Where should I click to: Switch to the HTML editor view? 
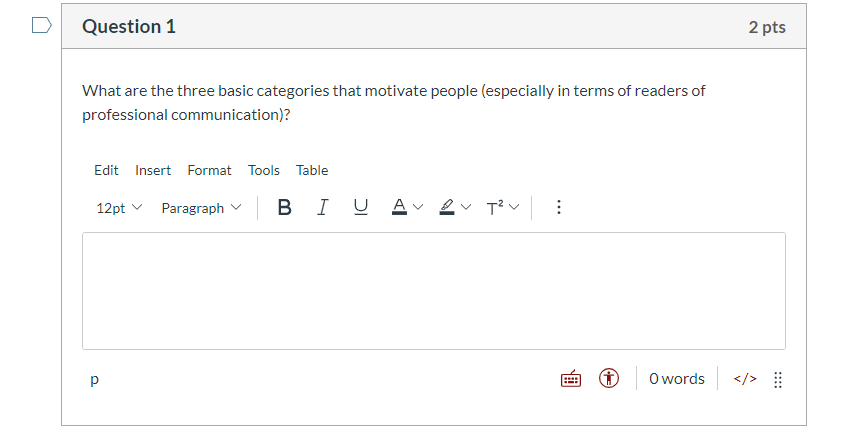[x=745, y=379]
